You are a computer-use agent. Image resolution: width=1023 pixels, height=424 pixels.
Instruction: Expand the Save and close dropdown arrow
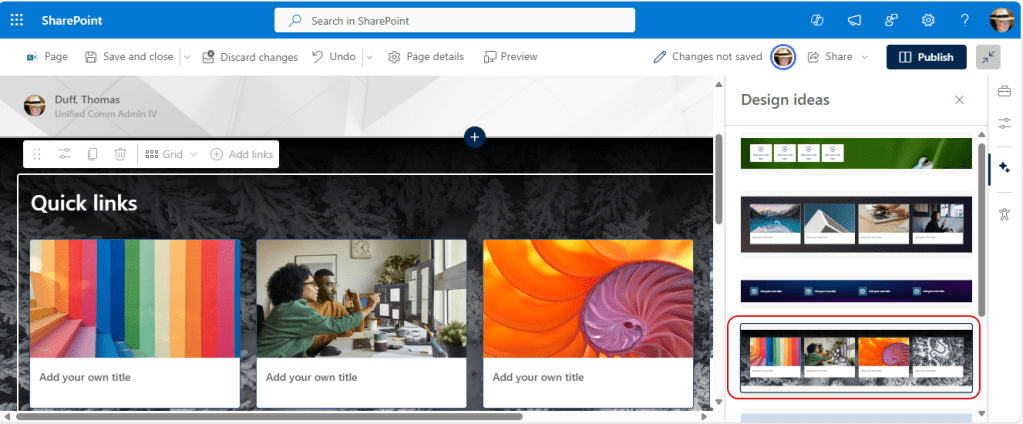click(x=187, y=57)
